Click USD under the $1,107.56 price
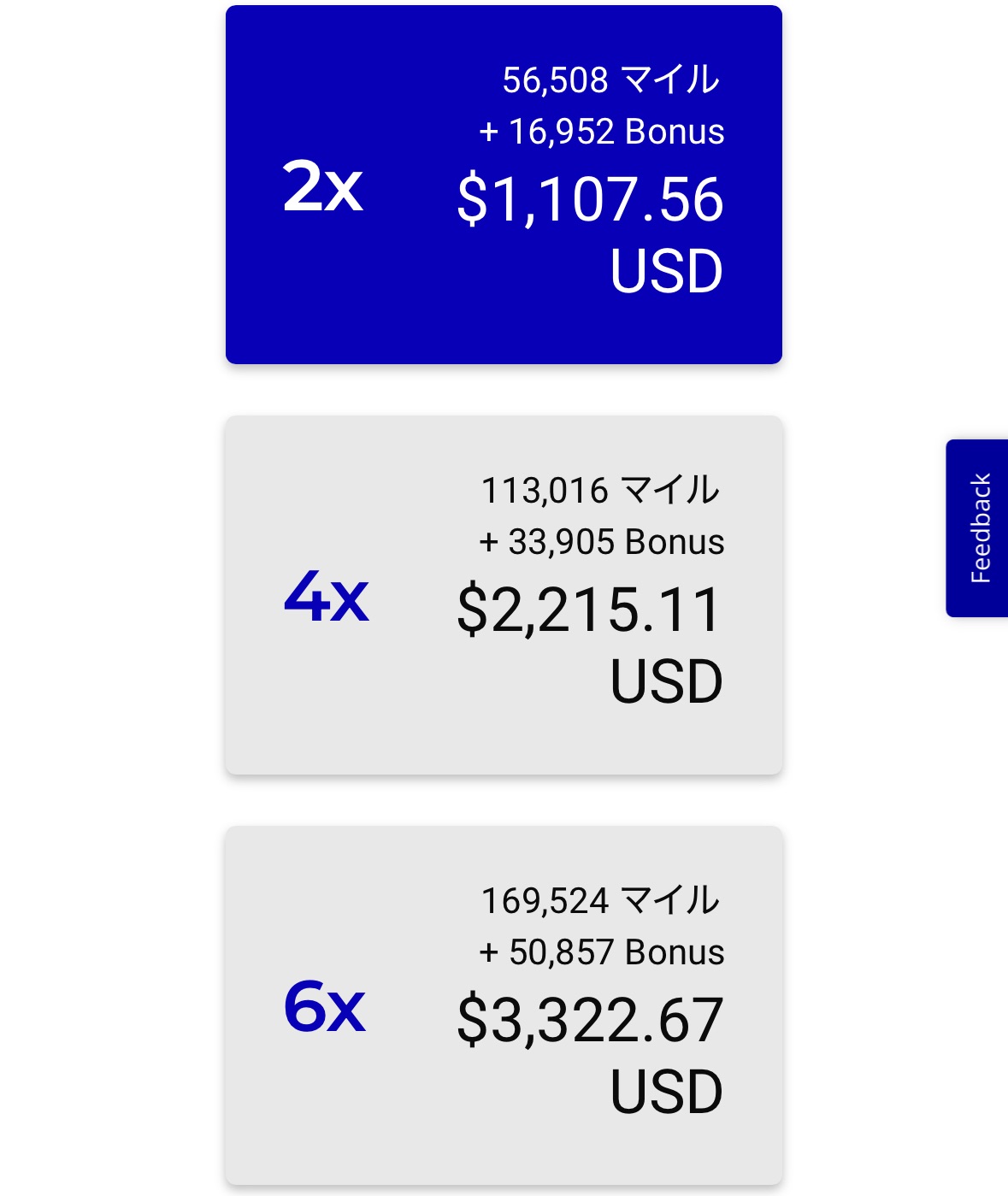This screenshot has height=1196, width=1008. (x=666, y=272)
